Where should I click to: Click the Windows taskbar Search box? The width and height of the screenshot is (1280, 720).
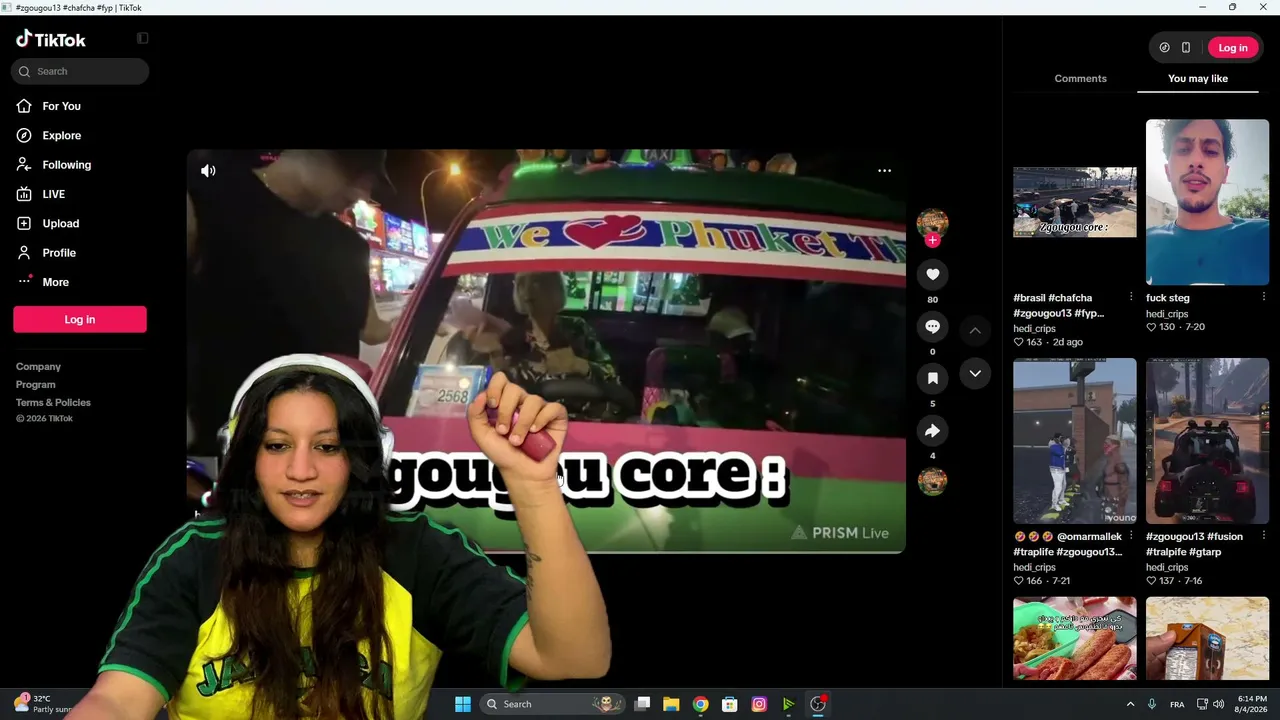click(551, 704)
